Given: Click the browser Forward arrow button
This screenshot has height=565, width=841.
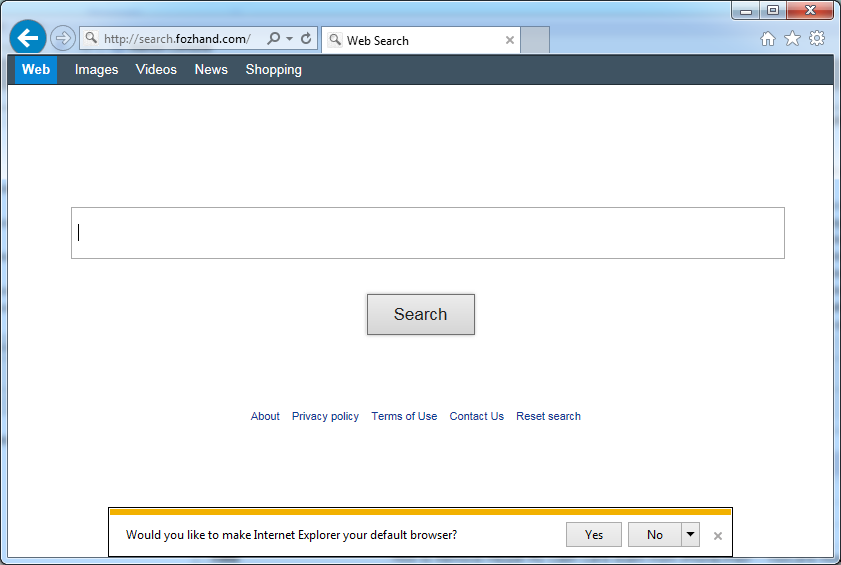Looking at the screenshot, I should (x=63, y=39).
